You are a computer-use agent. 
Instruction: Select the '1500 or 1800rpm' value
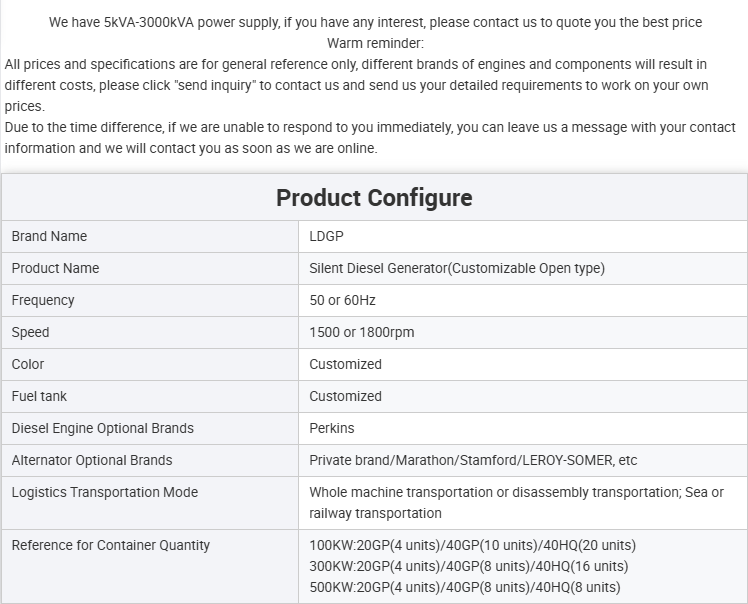click(362, 333)
